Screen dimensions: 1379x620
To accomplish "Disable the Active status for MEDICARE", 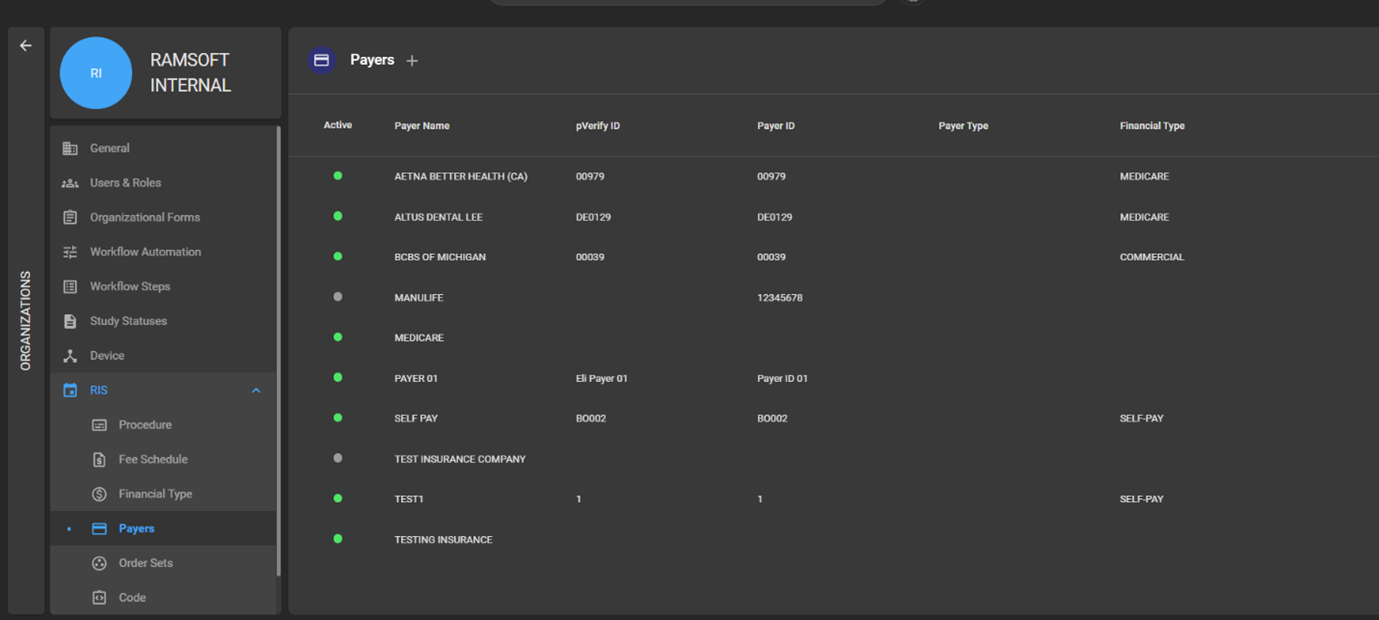I will [337, 337].
